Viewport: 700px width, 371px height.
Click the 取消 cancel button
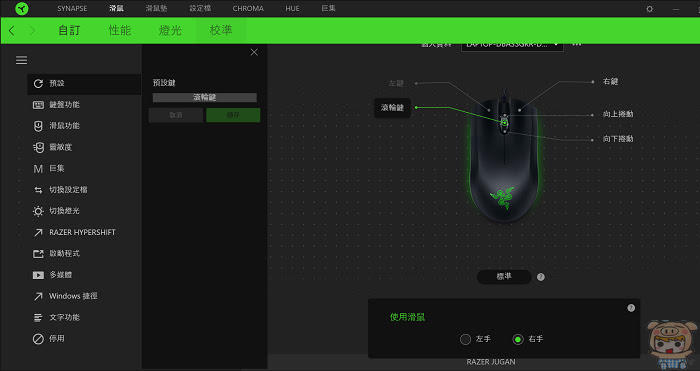(x=175, y=115)
